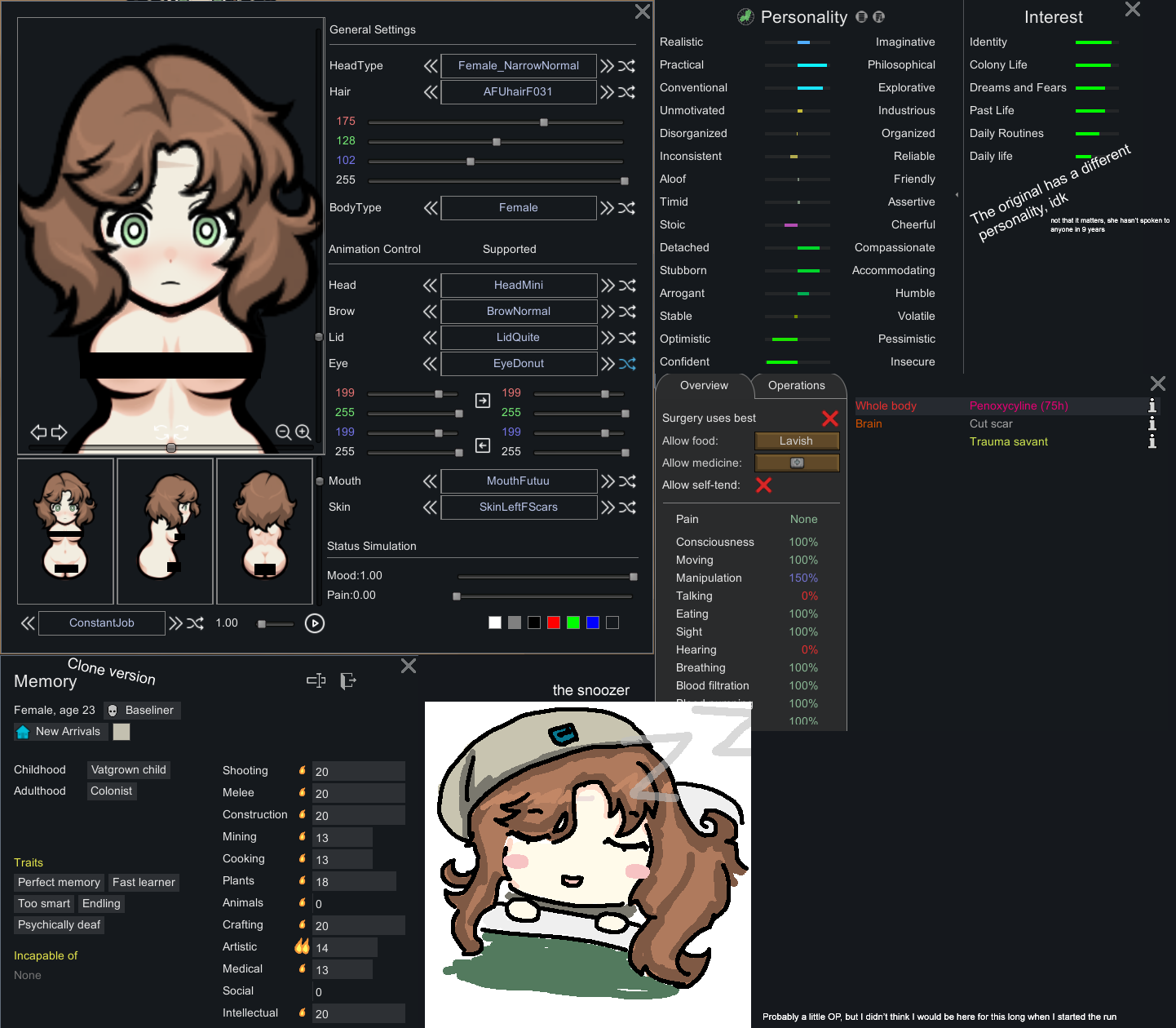The width and height of the screenshot is (1176, 1028).
Task: Open the Mouth MouthFutuu selector
Action: click(519, 481)
